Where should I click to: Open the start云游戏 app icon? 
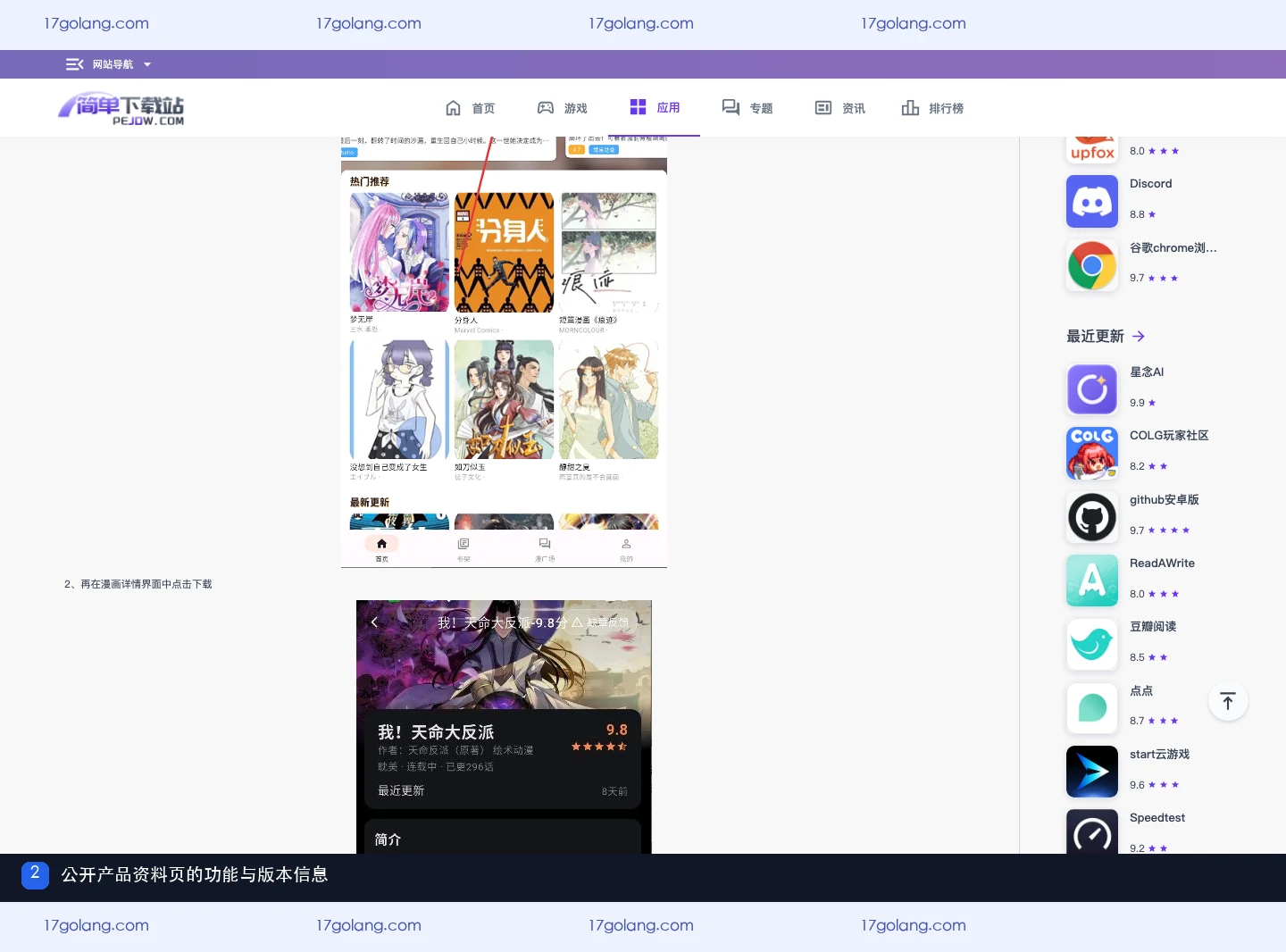pos(1091,772)
